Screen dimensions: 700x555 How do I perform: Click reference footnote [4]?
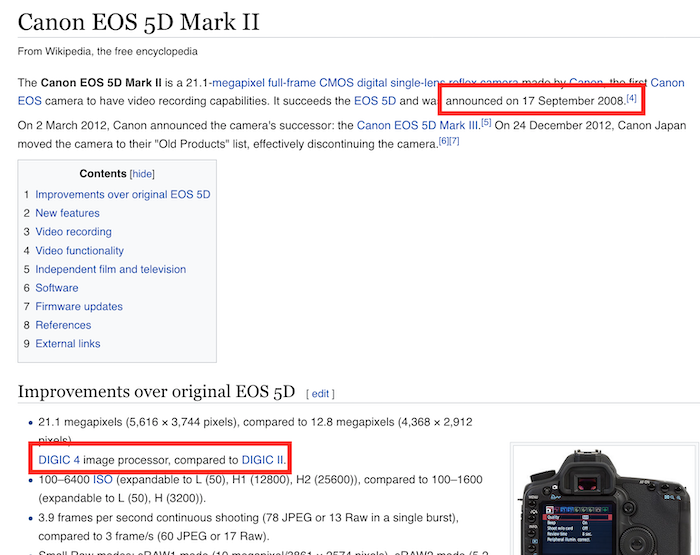pos(631,98)
